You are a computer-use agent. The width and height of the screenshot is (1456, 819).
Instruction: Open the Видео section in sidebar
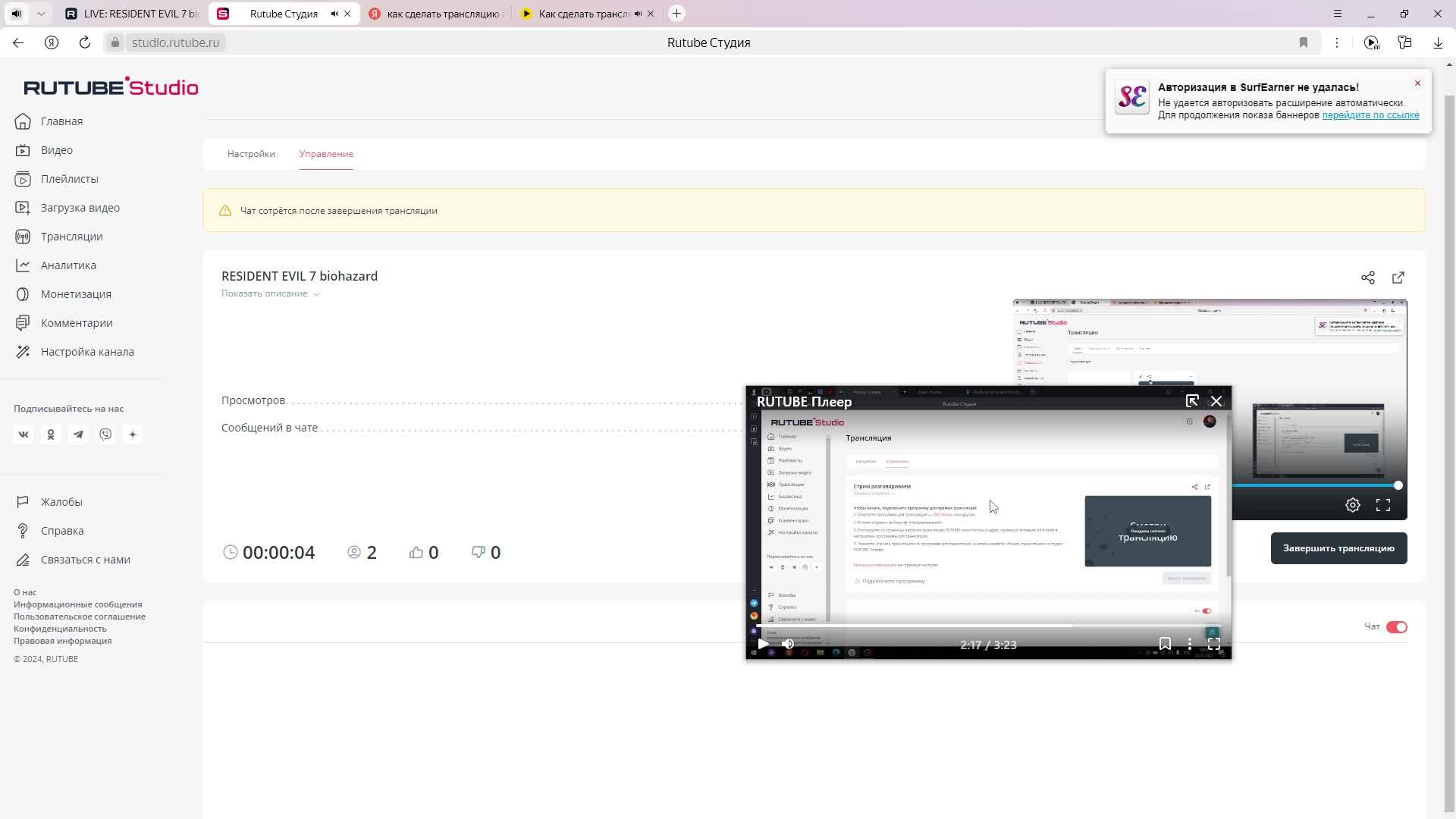click(x=44, y=150)
